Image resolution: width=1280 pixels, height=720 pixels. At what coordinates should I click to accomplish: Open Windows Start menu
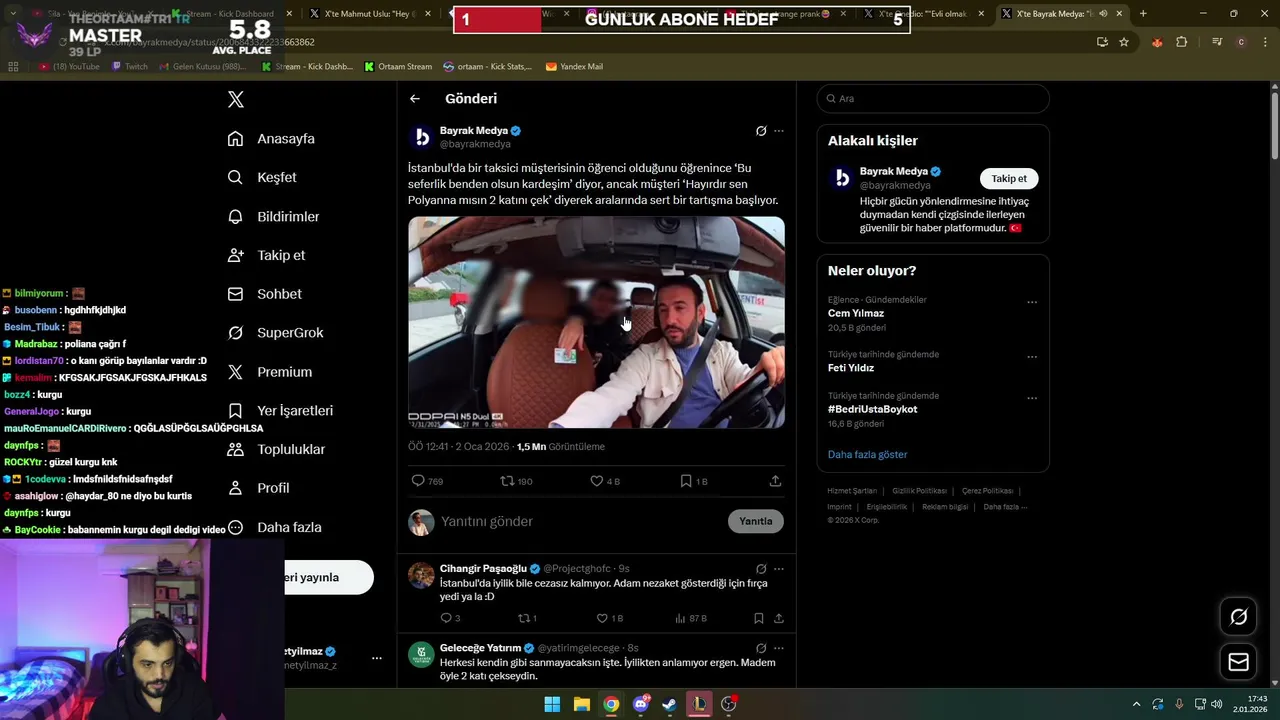click(x=552, y=704)
